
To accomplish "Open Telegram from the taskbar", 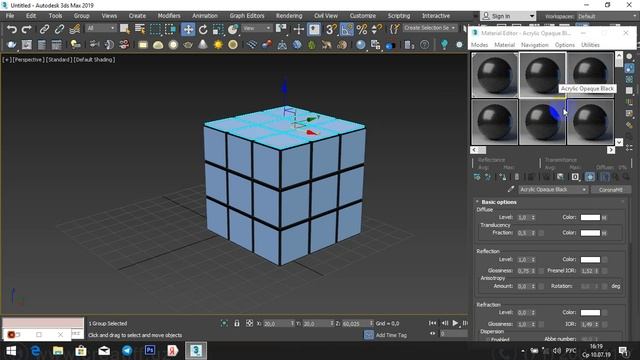I will [x=127, y=351].
